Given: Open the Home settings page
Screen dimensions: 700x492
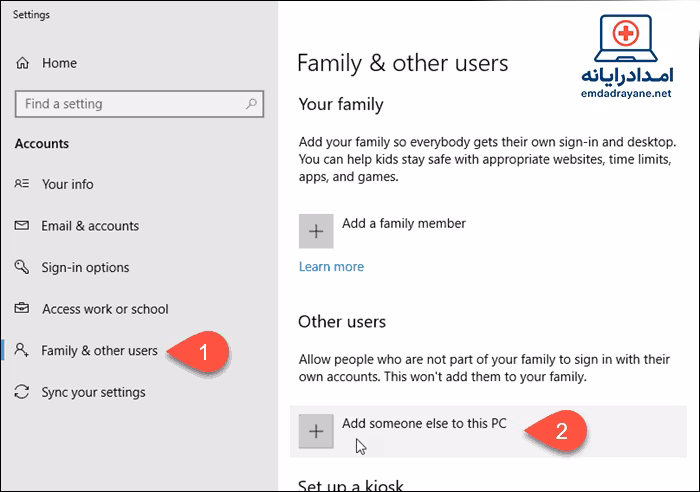Looking at the screenshot, I should (59, 63).
